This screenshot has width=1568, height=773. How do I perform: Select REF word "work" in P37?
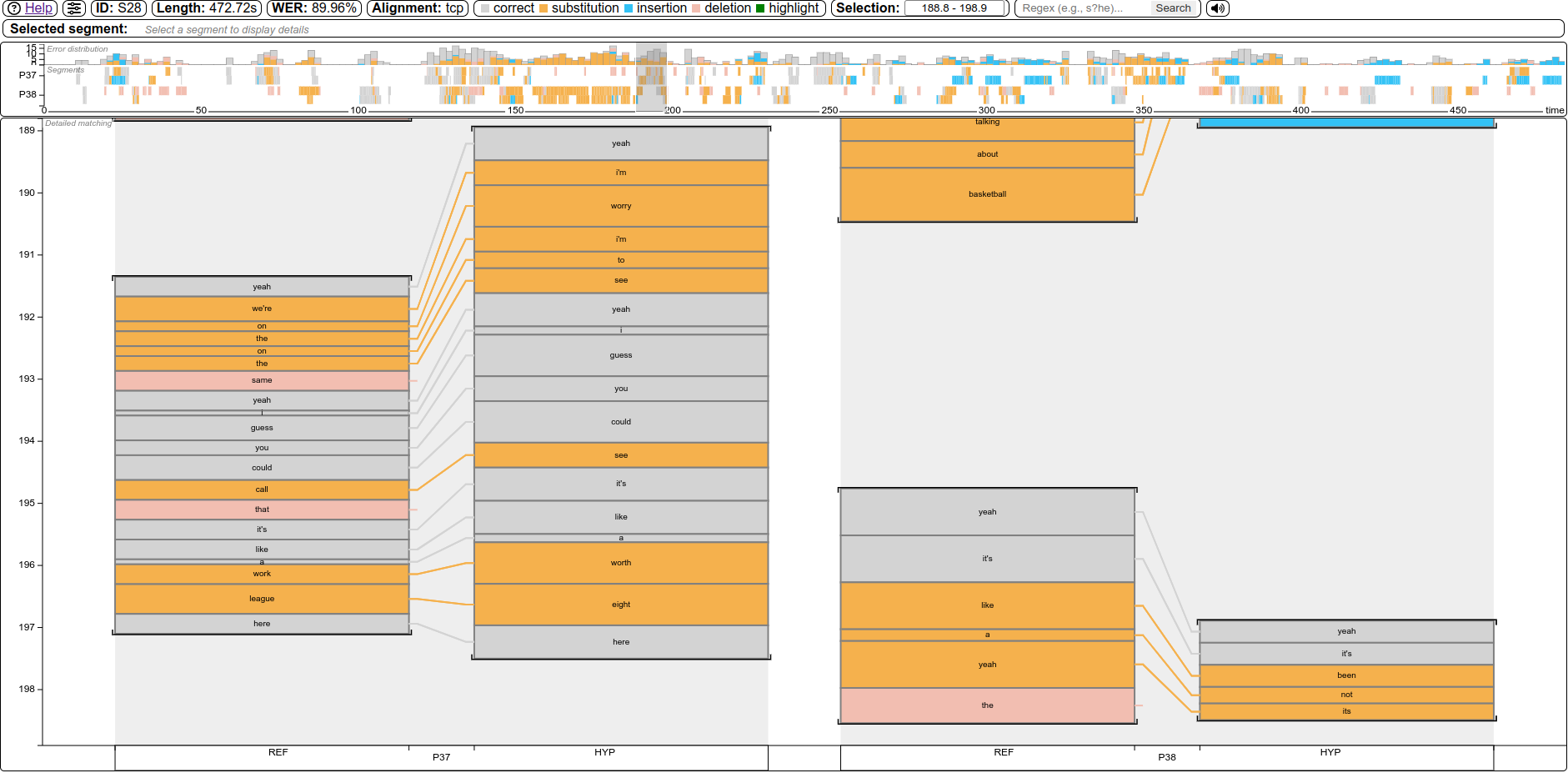coord(262,574)
